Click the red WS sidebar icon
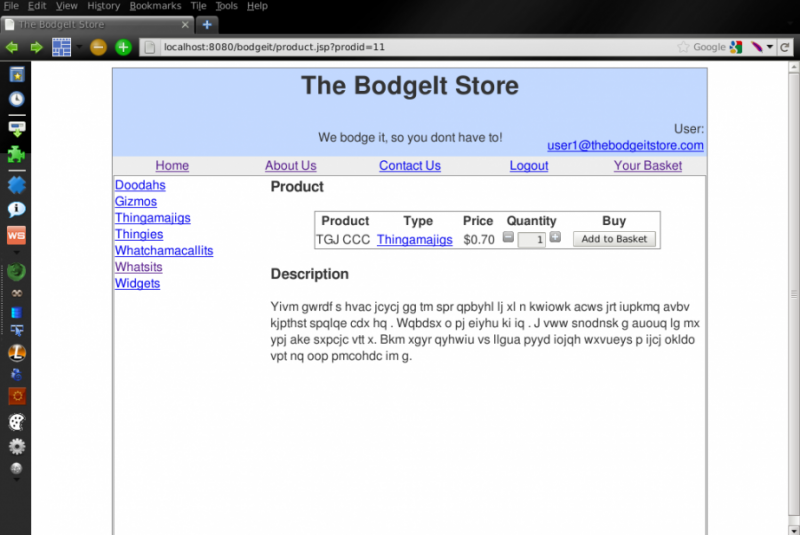Image resolution: width=800 pixels, height=535 pixels. pos(16,236)
